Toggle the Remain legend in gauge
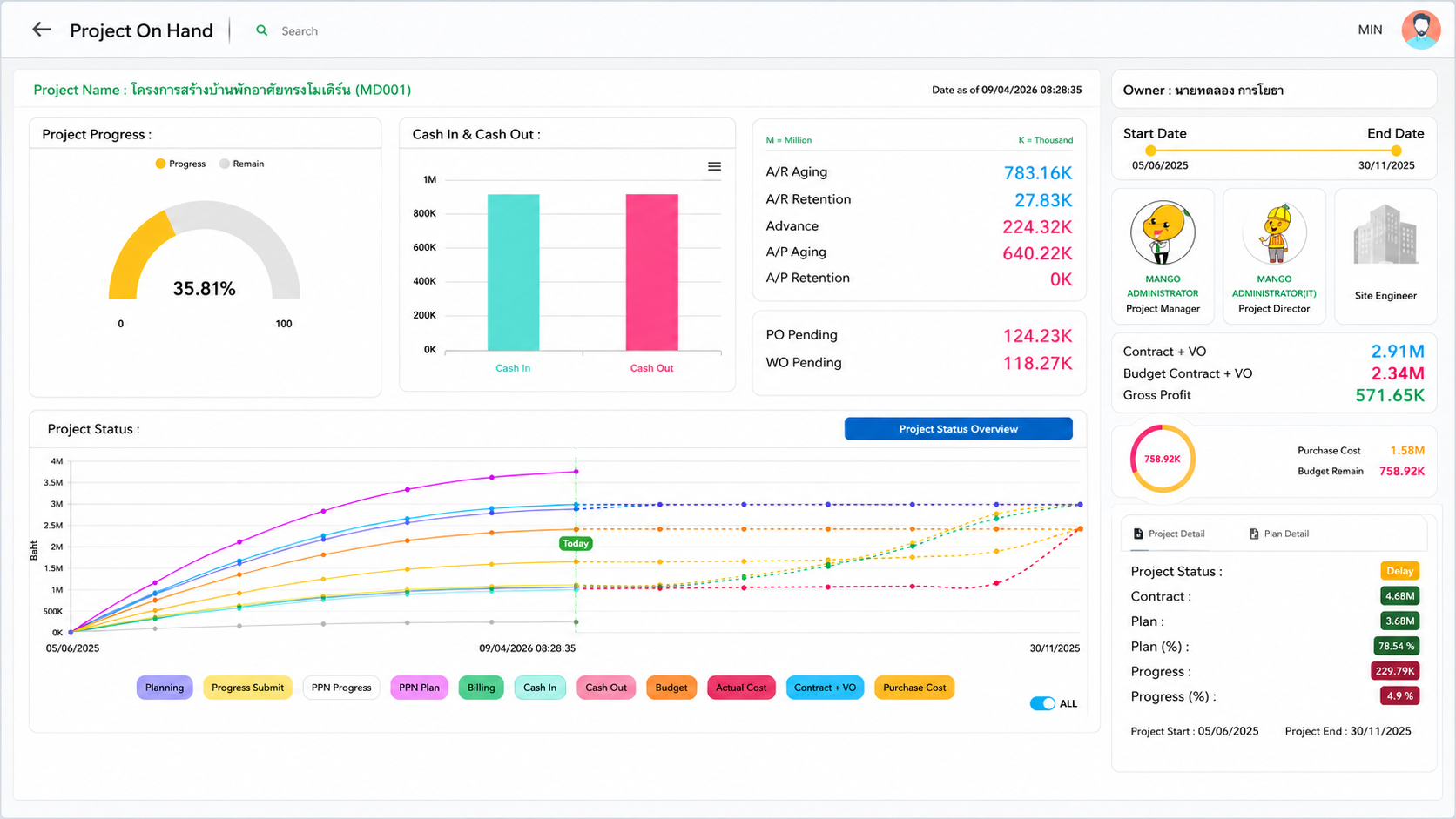 tap(242, 164)
